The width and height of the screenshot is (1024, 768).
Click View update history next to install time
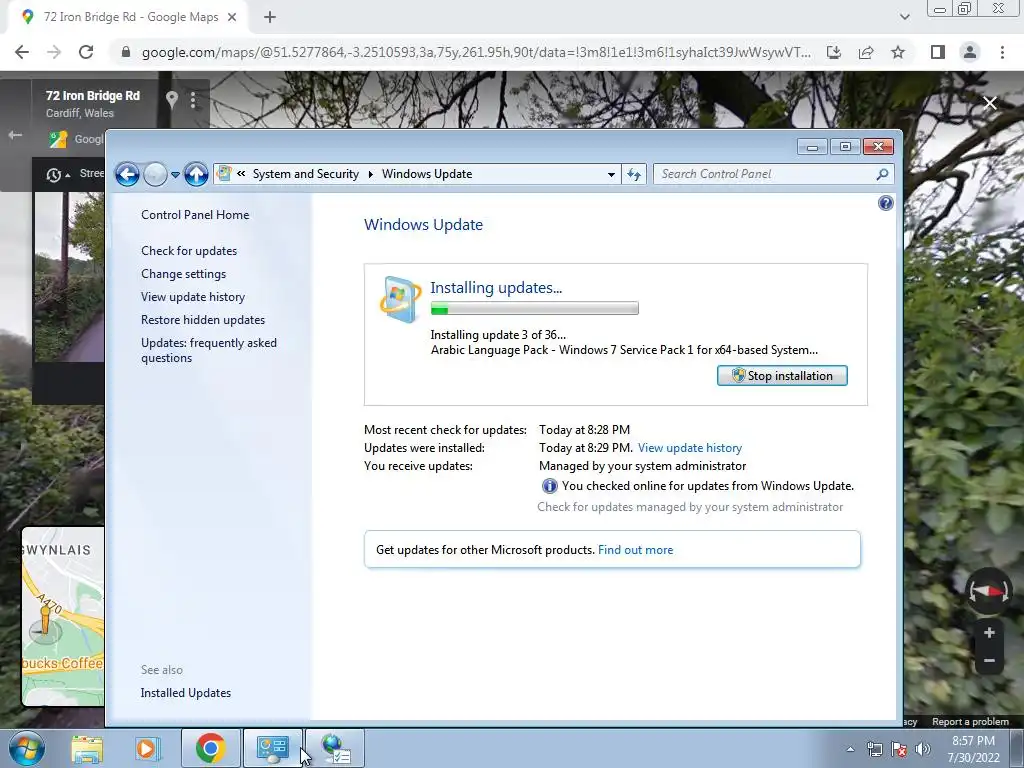690,448
